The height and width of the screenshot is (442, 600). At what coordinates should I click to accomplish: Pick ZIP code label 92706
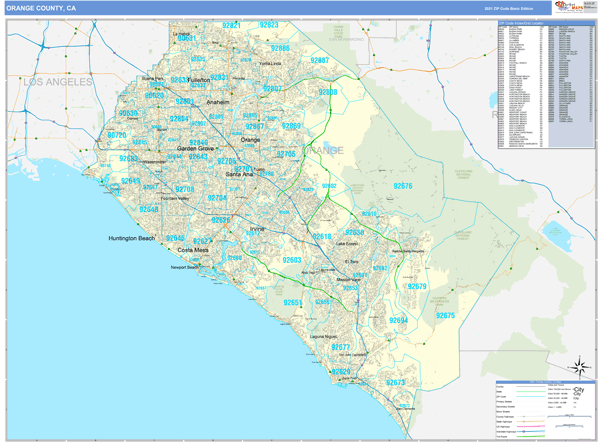pyautogui.click(x=227, y=161)
